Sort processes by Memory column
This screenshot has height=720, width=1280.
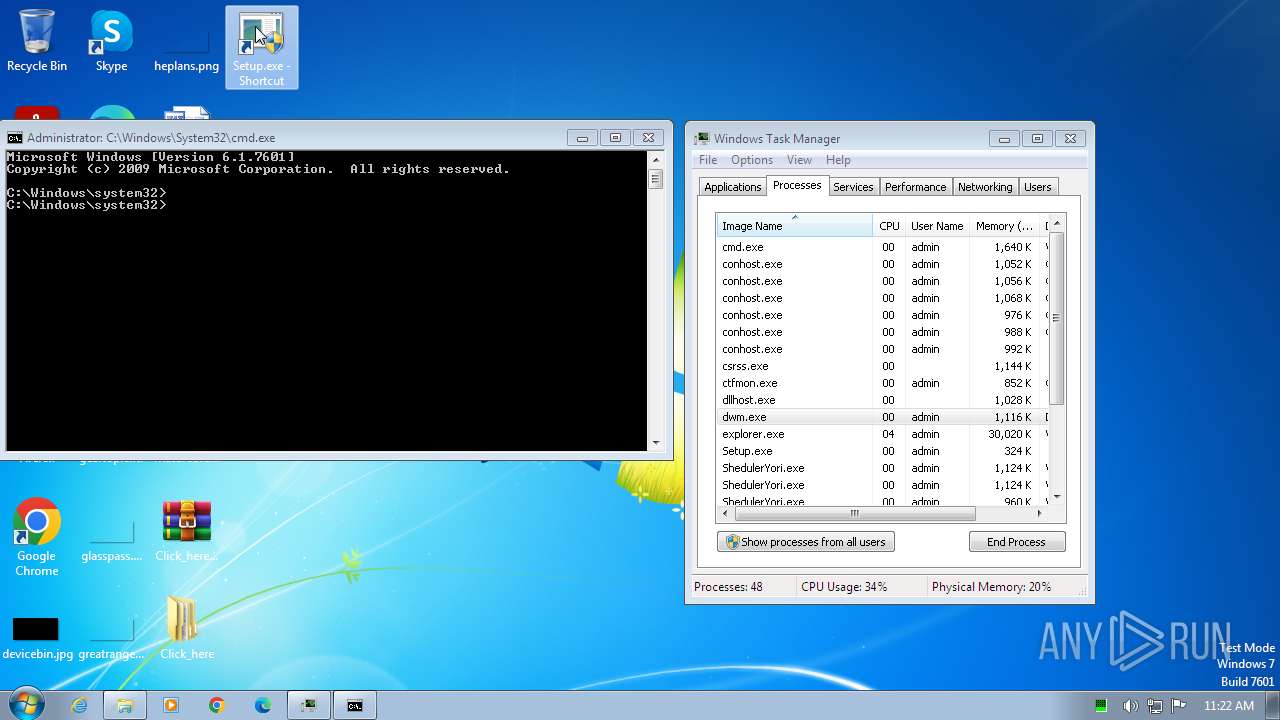click(x=1005, y=226)
